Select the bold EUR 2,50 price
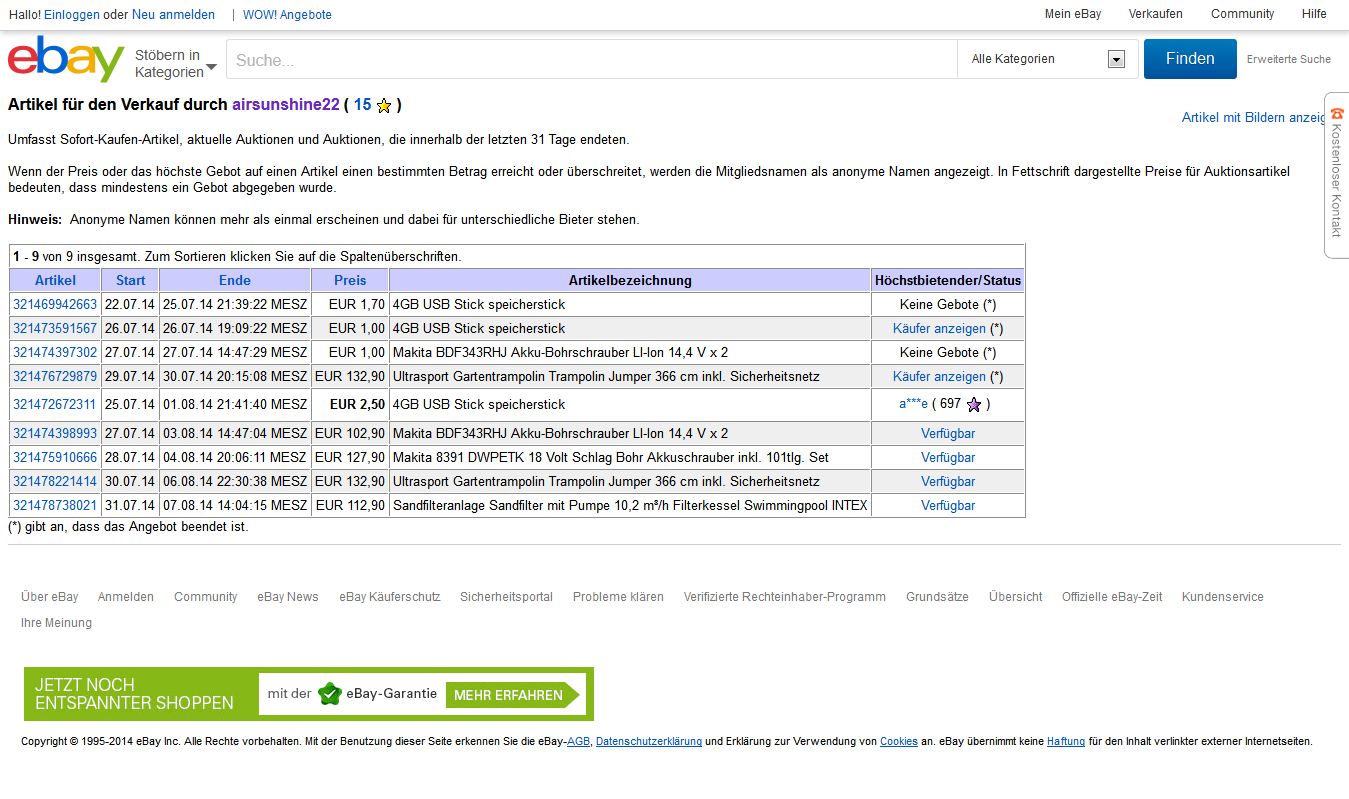The width and height of the screenshot is (1349, 799). click(358, 404)
